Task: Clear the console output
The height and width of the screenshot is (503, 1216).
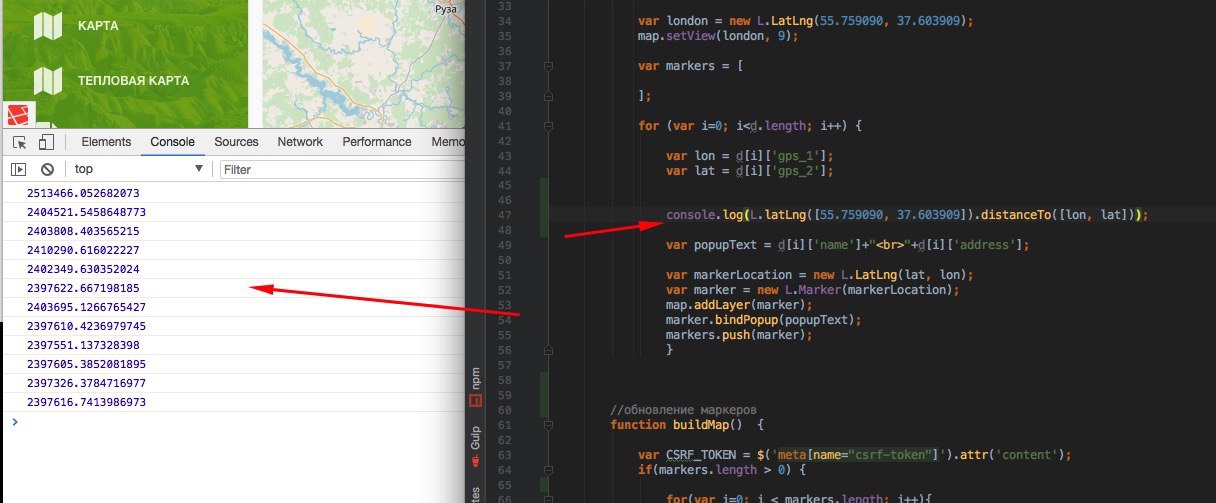Action: (47, 169)
